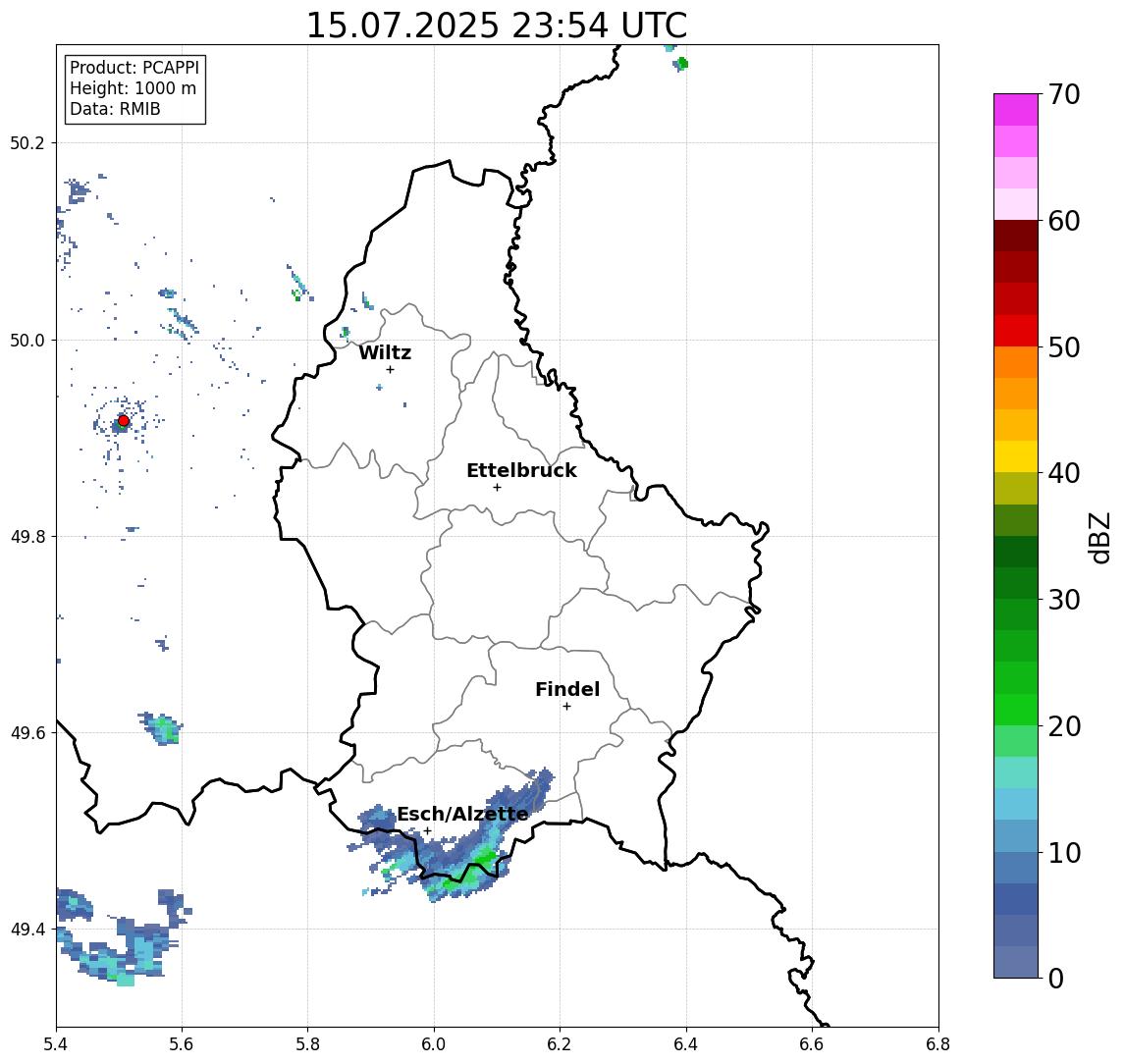Click the Findel station label
Image resolution: width=1124 pixels, height=1064 pixels.
[x=567, y=689]
